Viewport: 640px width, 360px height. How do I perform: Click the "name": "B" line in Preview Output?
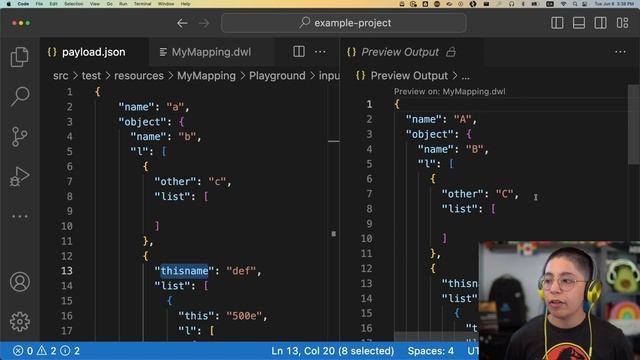(x=453, y=149)
